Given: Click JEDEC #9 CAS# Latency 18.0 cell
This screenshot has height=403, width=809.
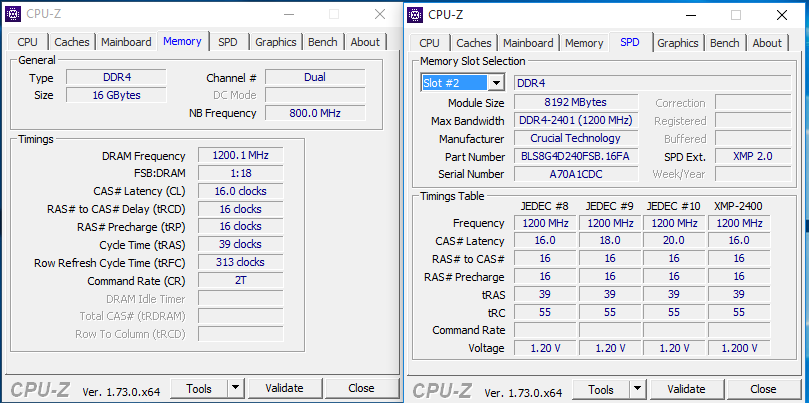Looking at the screenshot, I should pos(610,240).
